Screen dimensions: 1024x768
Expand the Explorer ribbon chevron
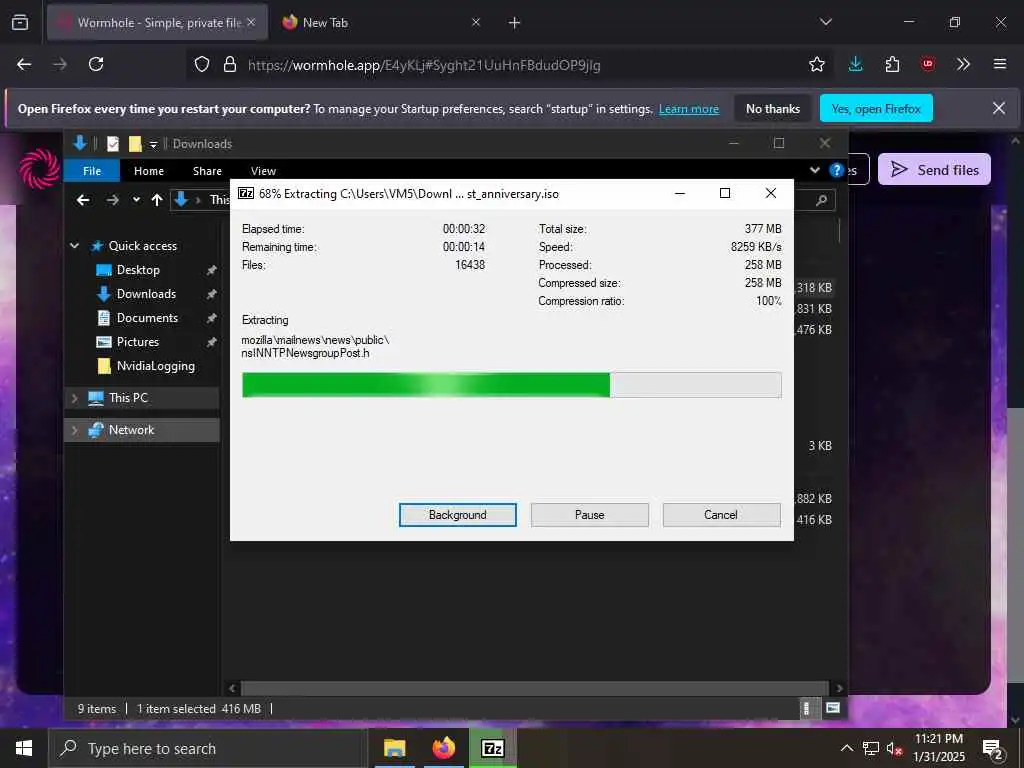coord(814,170)
